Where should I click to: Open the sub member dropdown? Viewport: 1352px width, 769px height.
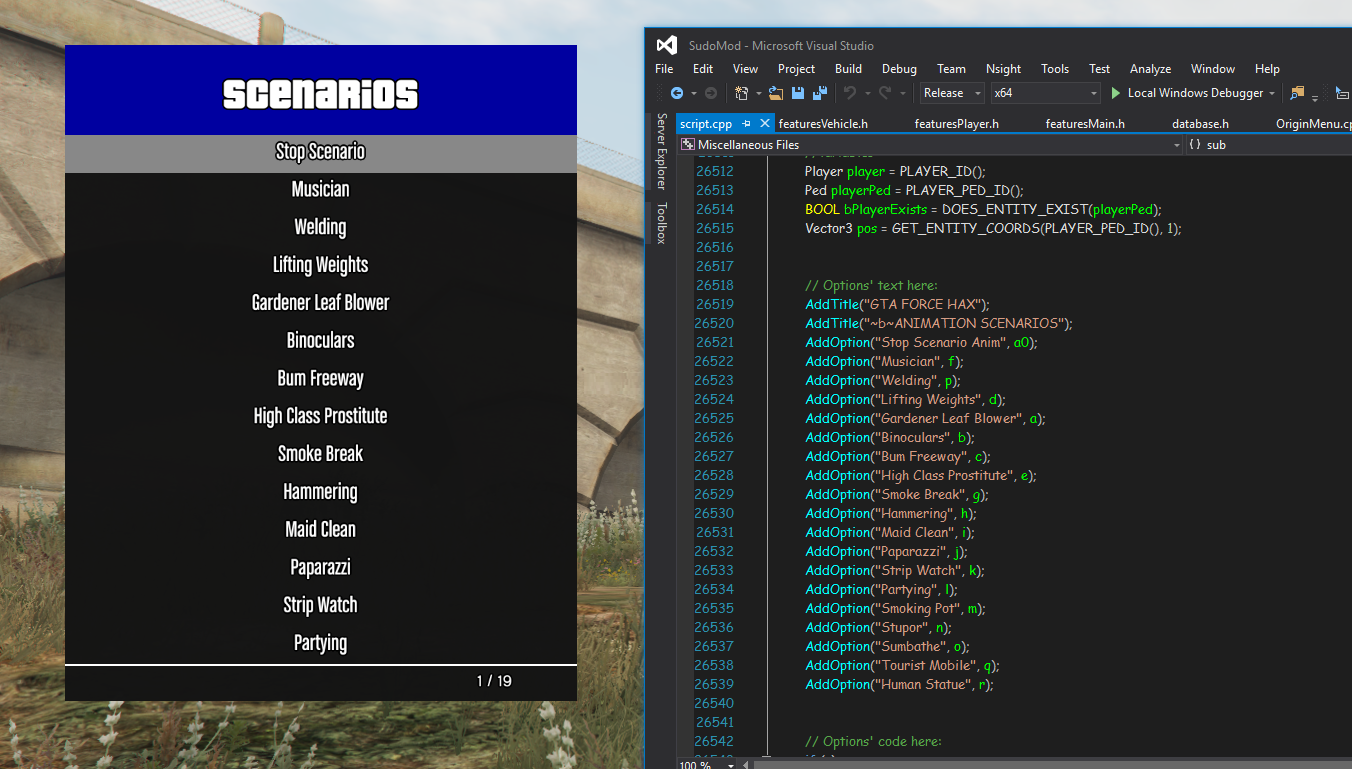(1269, 145)
